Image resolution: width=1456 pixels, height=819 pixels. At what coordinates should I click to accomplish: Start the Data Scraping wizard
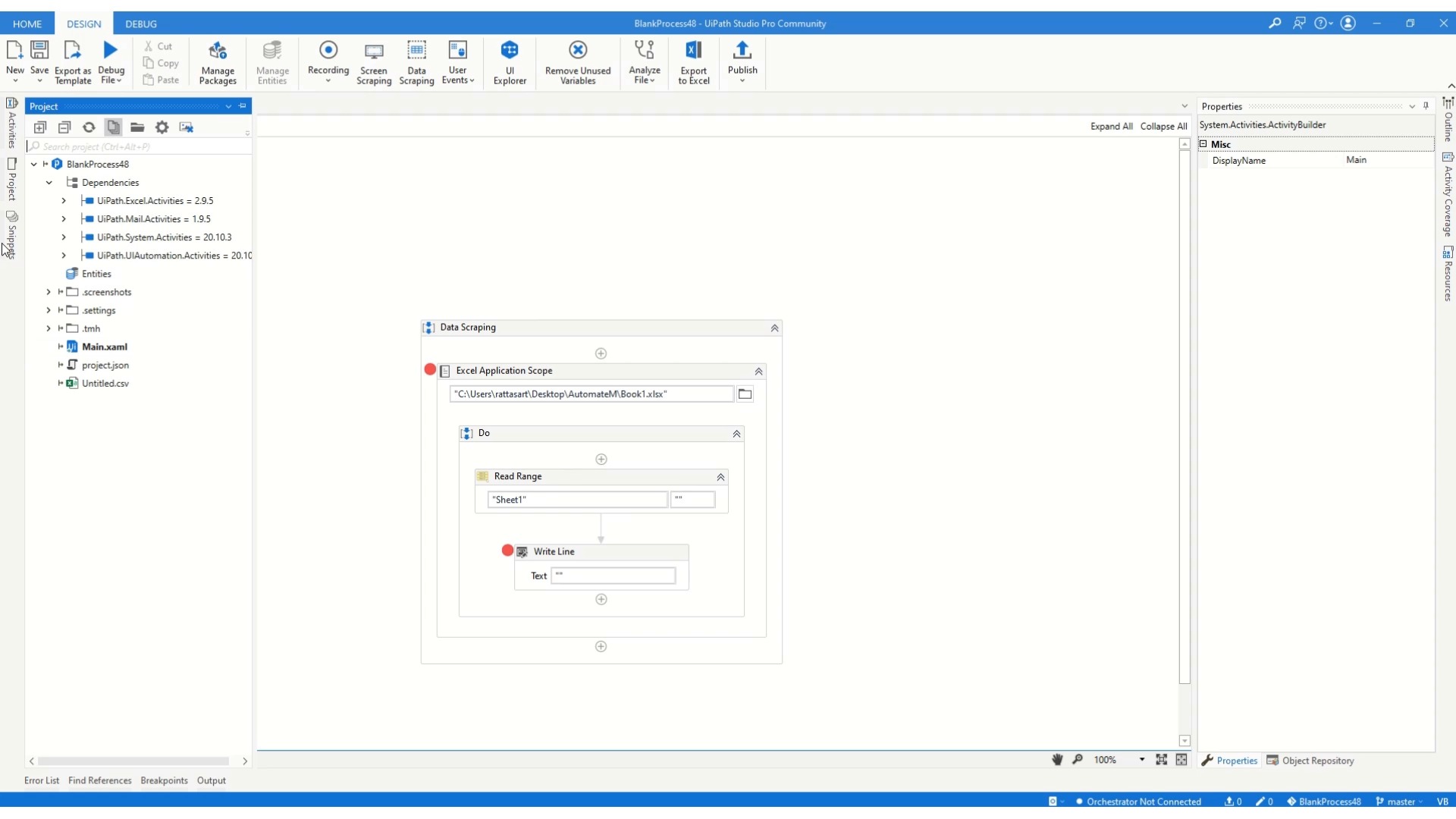tap(416, 62)
